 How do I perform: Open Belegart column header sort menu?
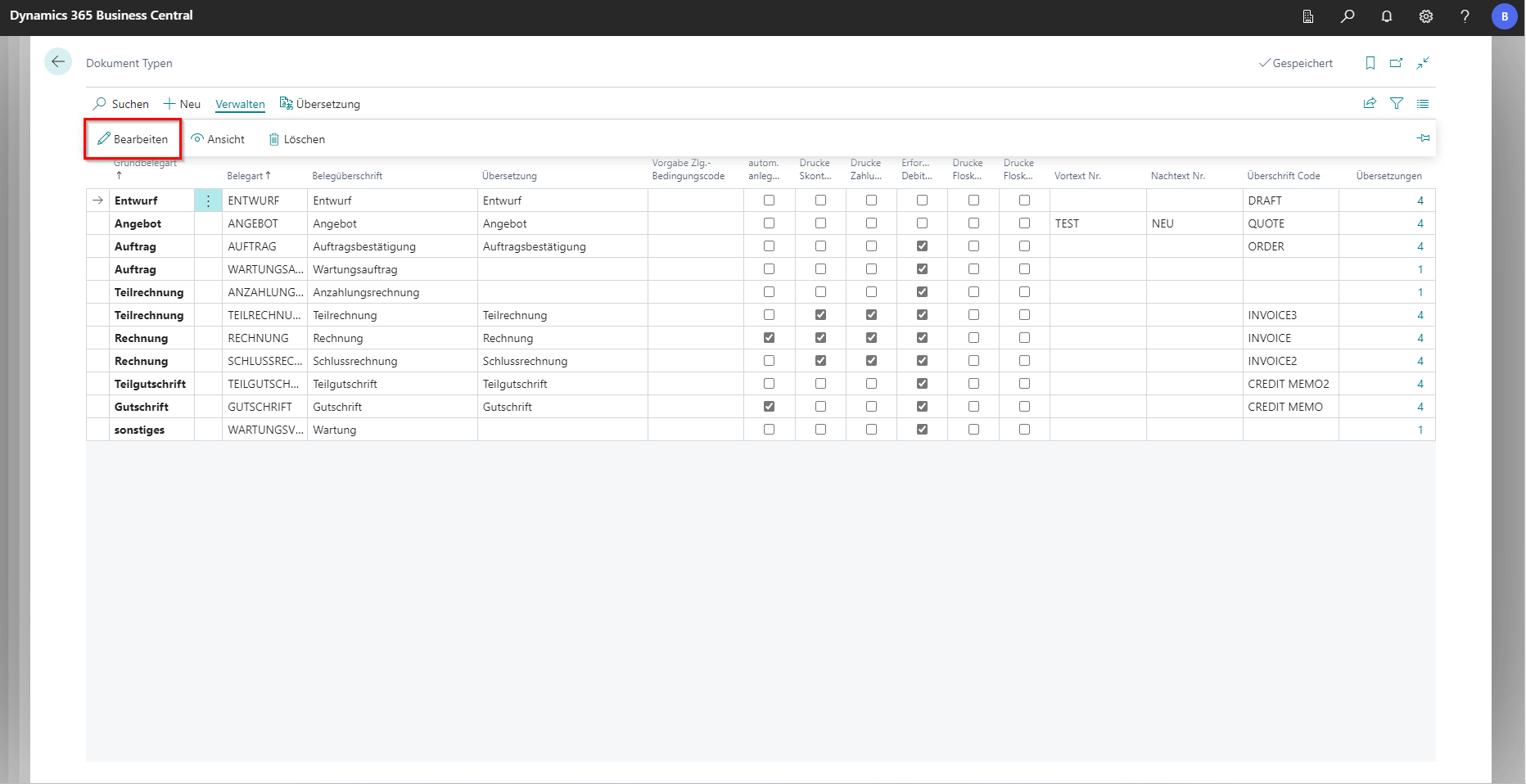tap(249, 176)
